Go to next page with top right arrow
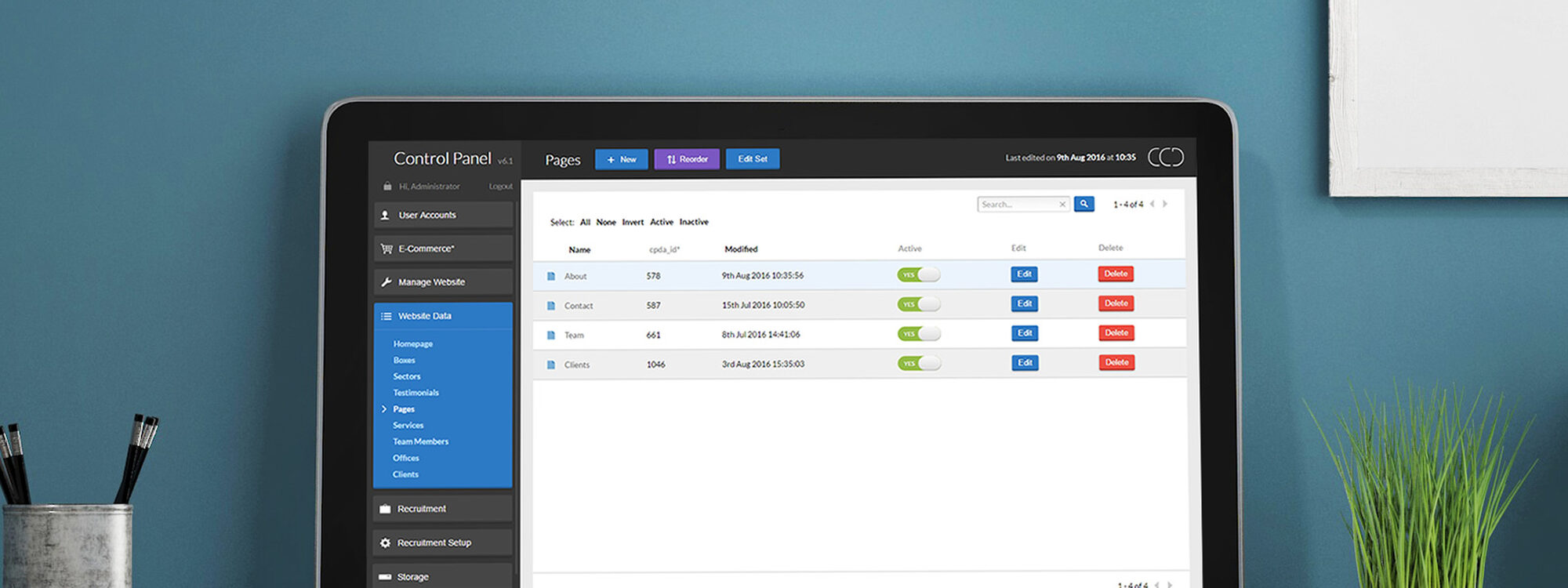 click(x=1165, y=204)
